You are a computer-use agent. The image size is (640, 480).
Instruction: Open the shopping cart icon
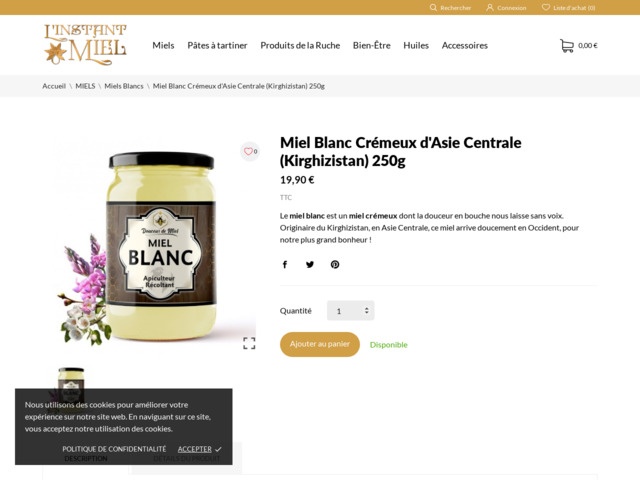567,45
